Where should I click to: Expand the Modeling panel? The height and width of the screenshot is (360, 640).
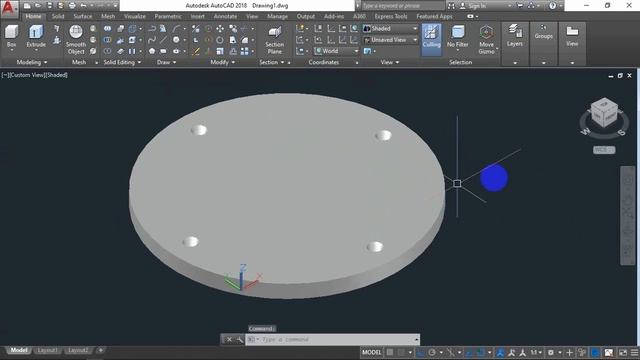32,62
